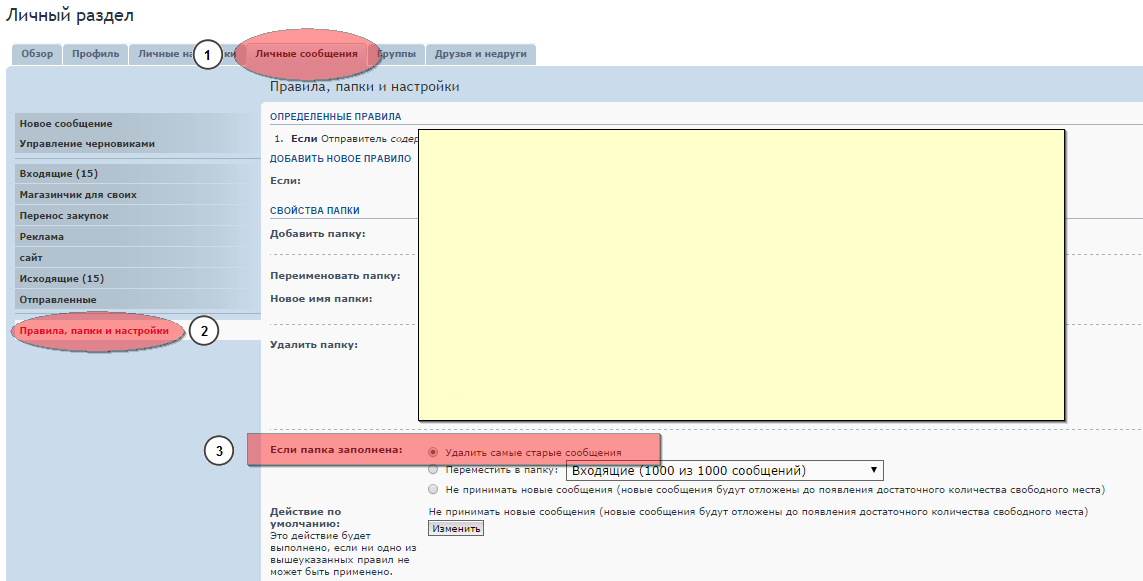
Task: Open the Отправленные folder
Action: tap(58, 300)
